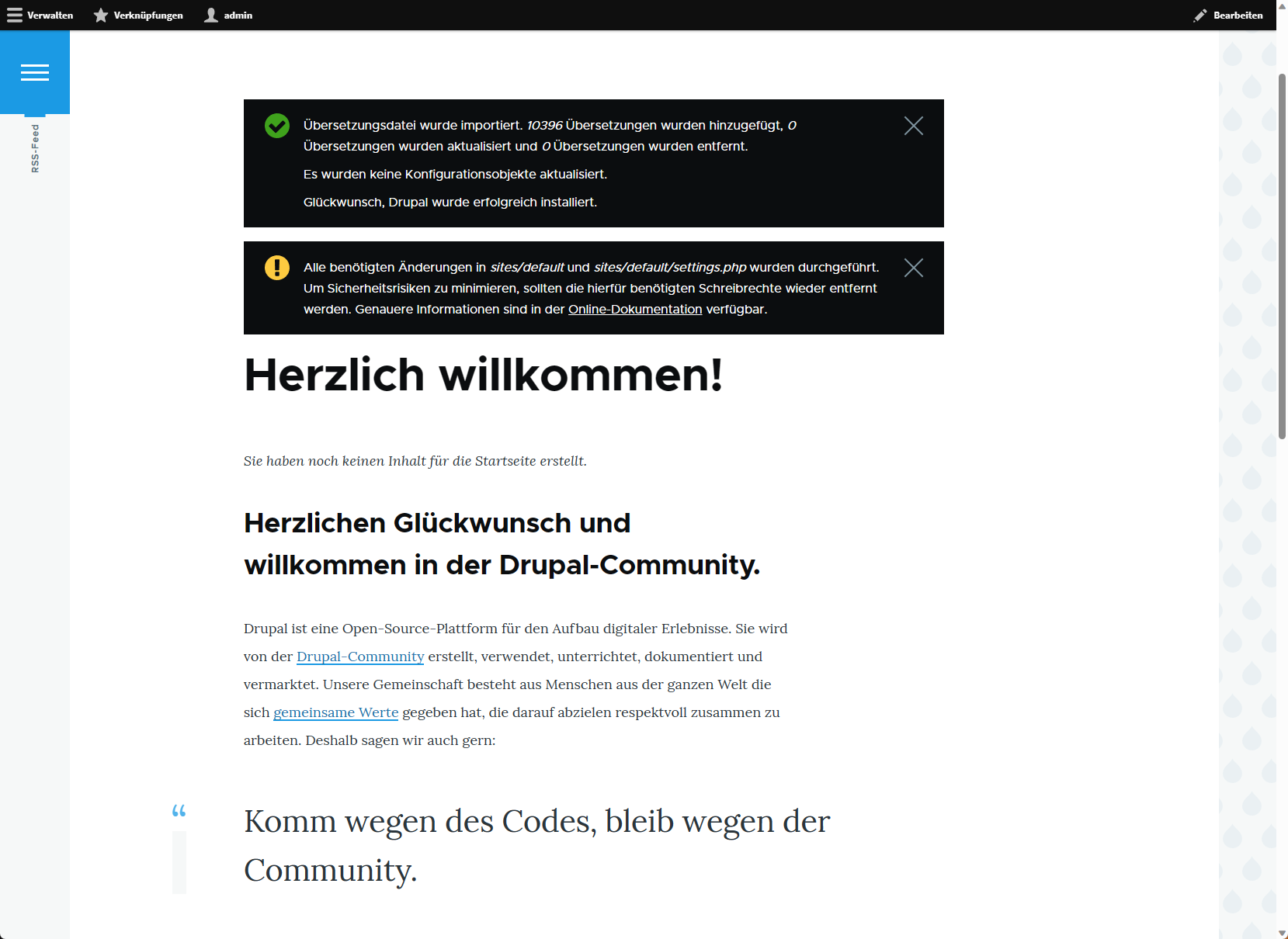Click the scrollbar down arrow
The width and height of the screenshot is (1288, 939).
click(x=1282, y=933)
